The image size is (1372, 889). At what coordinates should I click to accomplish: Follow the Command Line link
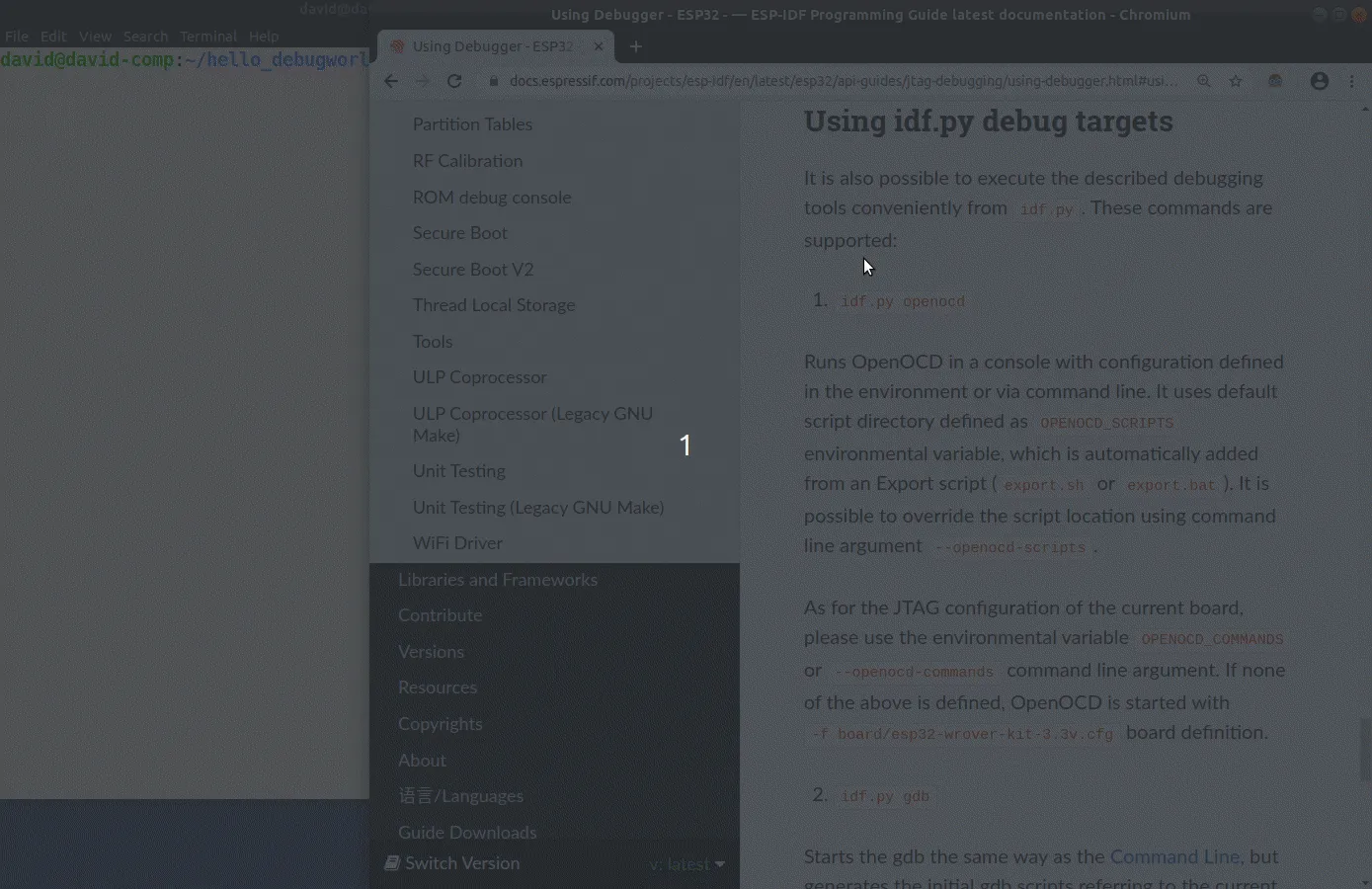tap(1173, 856)
